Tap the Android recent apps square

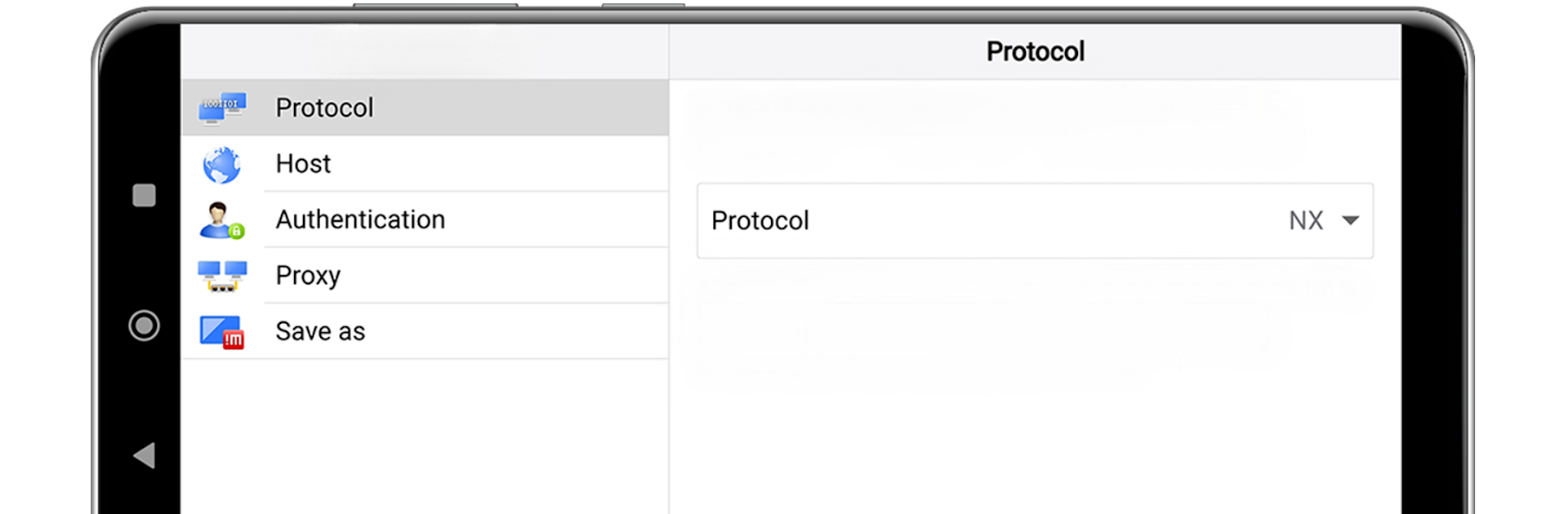(x=145, y=196)
